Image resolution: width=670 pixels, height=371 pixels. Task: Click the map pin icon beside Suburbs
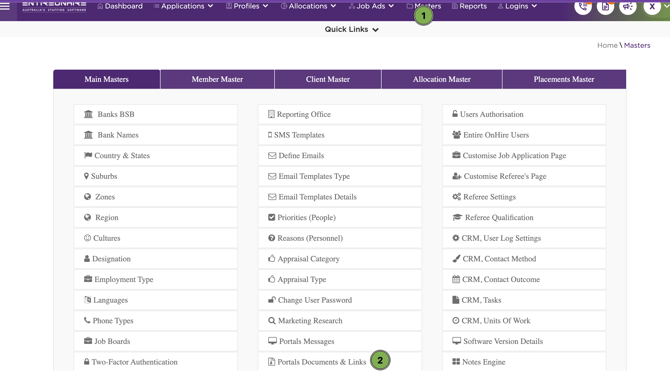click(x=86, y=176)
